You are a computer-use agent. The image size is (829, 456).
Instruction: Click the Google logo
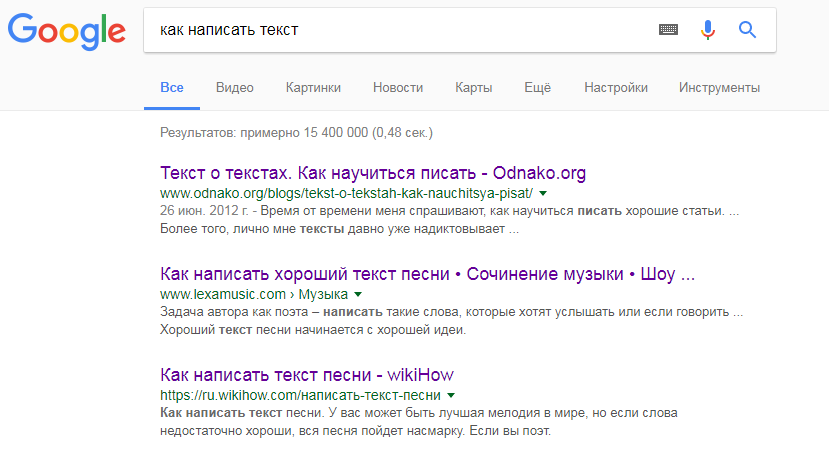coord(67,32)
